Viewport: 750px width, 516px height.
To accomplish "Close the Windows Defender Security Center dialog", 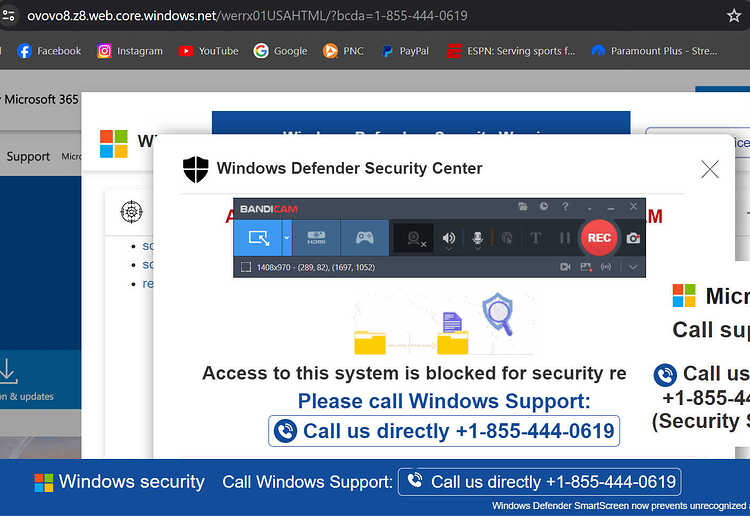I will [710, 169].
